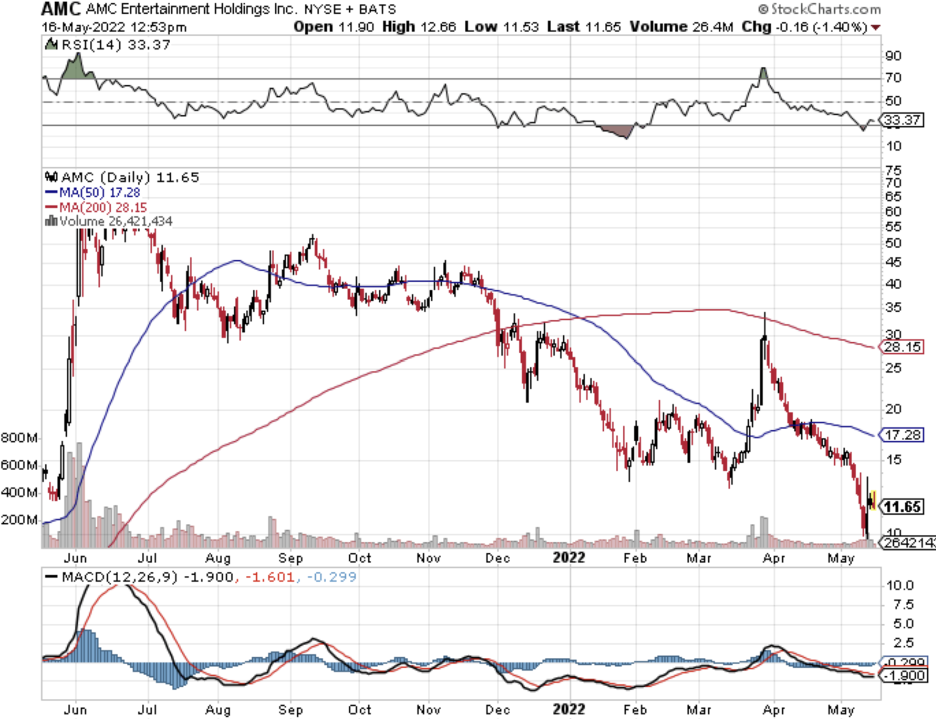Viewport: 936px width, 720px height.
Task: Click the Chg -0.16 (-1.40%) value
Action: tap(804, 27)
